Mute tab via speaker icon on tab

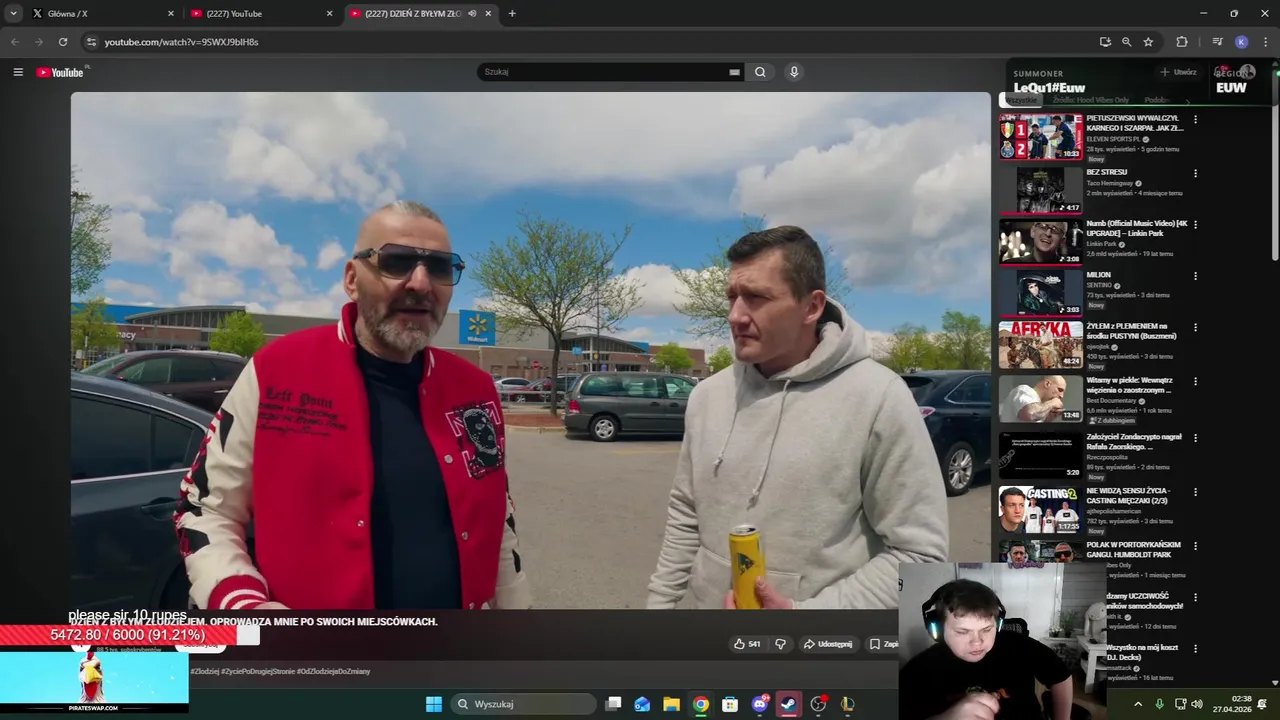472,13
